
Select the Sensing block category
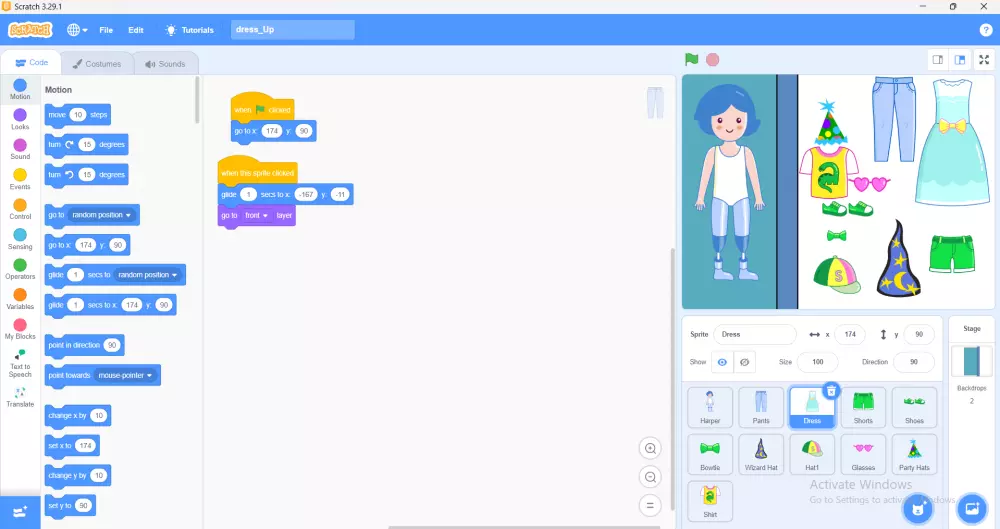tap(20, 239)
